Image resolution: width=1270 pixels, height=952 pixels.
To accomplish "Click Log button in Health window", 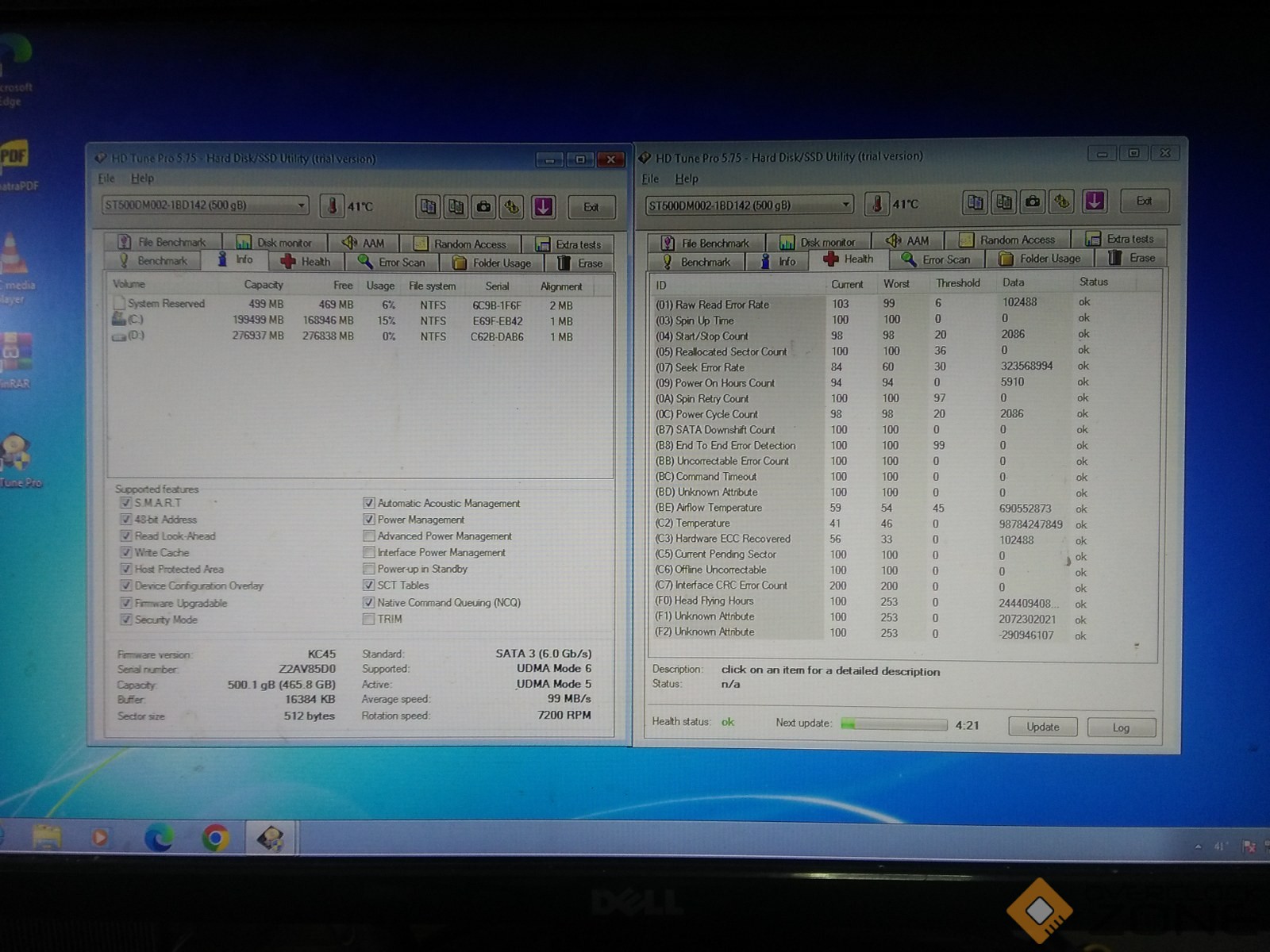I will [1121, 727].
